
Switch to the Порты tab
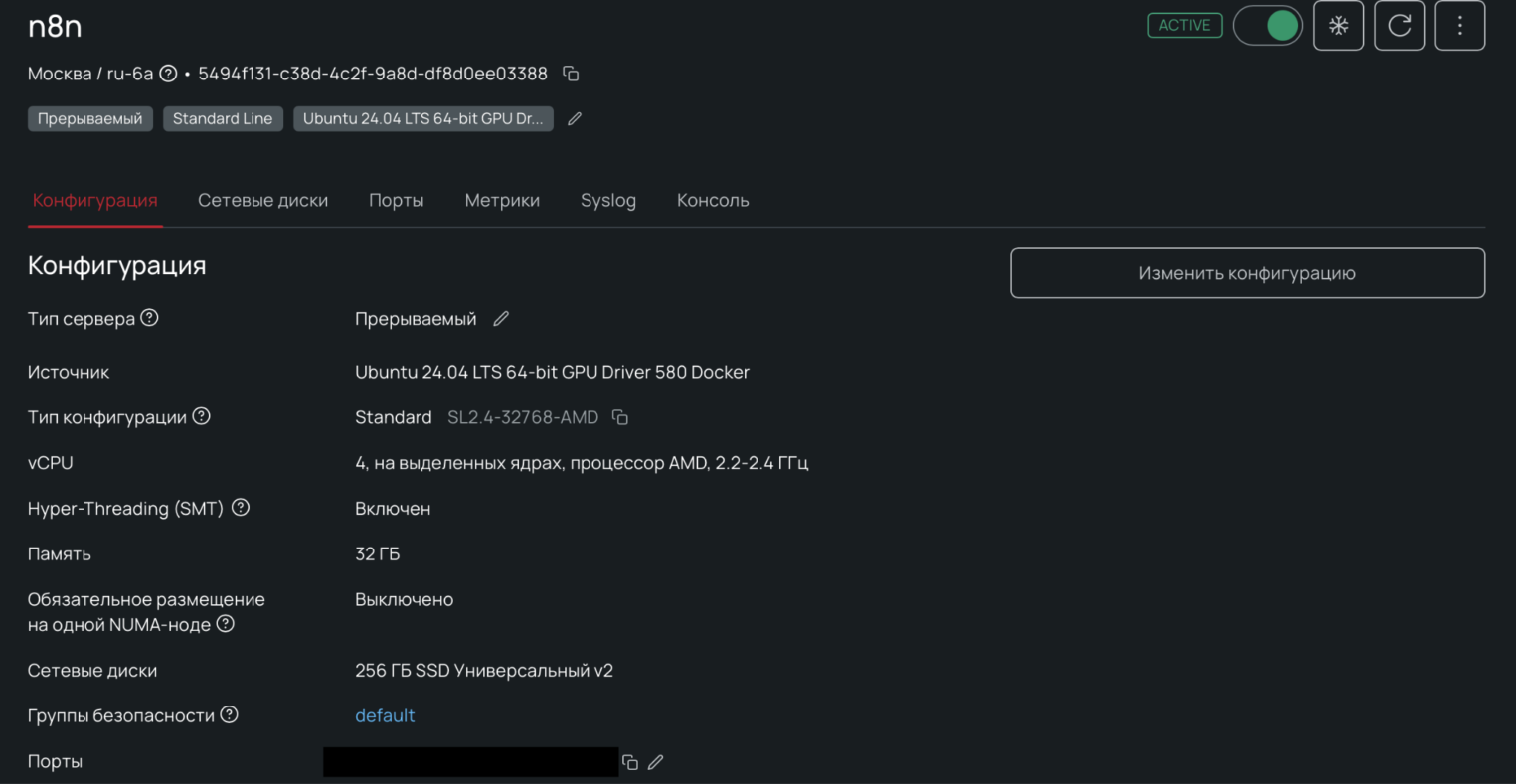point(397,200)
